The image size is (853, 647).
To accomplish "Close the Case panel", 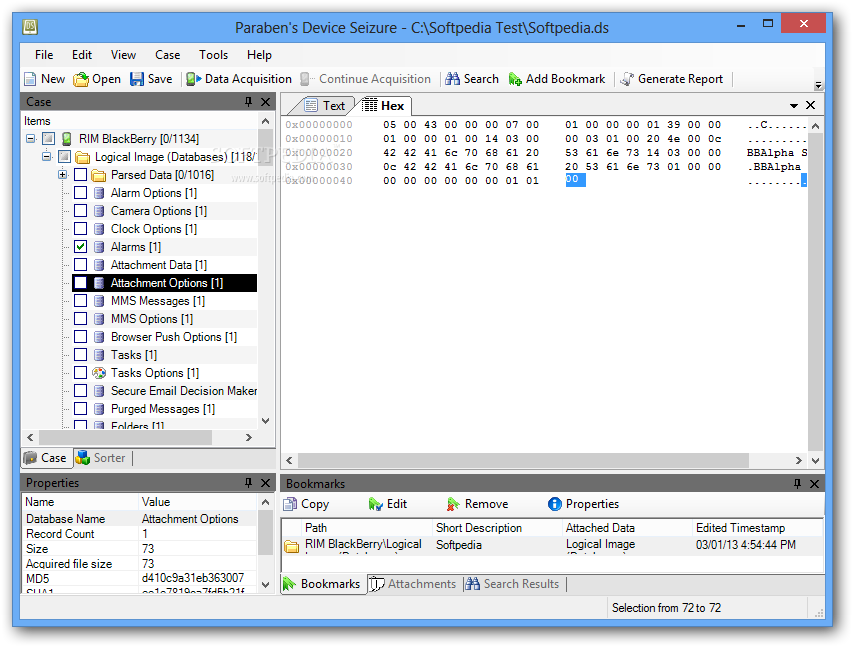I will click(x=265, y=102).
